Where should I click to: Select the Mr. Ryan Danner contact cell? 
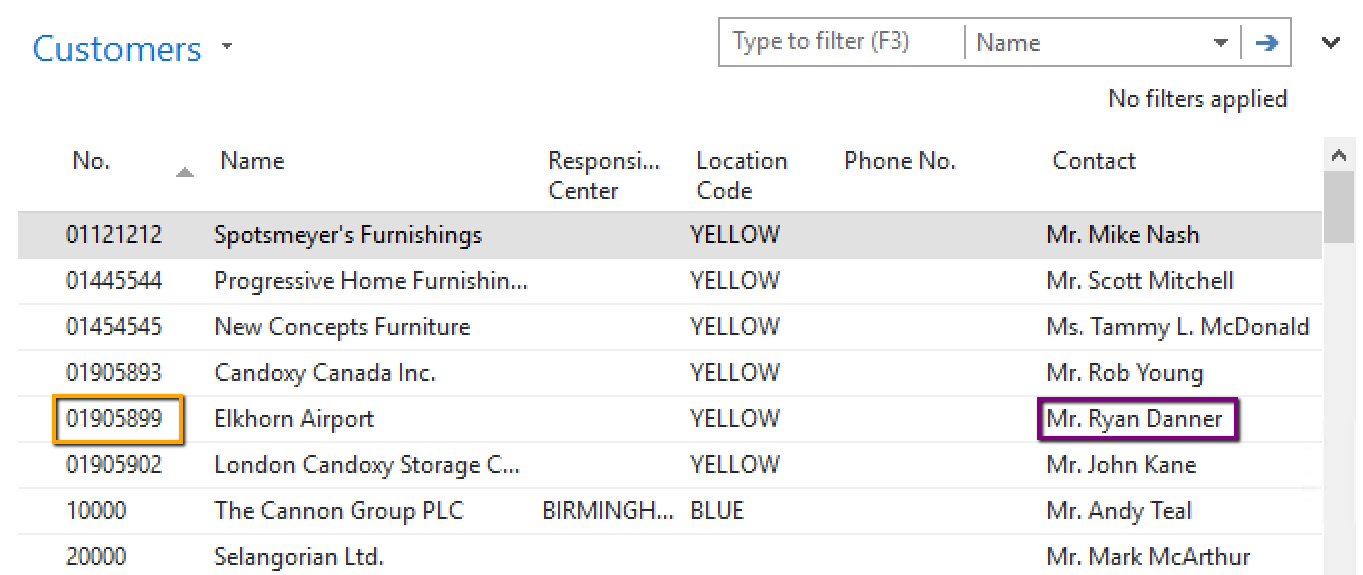click(x=1134, y=419)
